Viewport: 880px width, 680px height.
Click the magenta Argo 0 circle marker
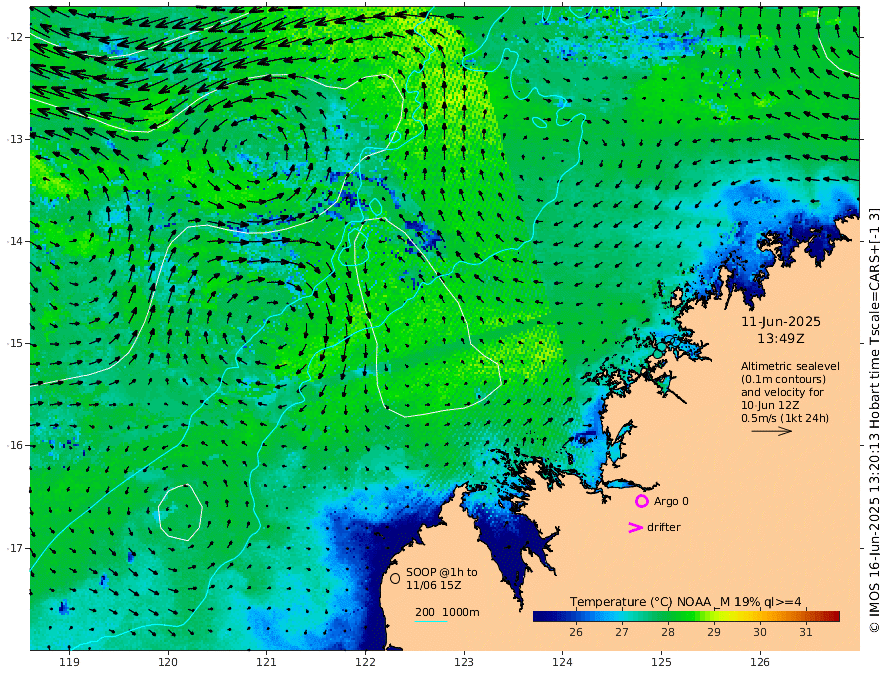pyautogui.click(x=641, y=501)
